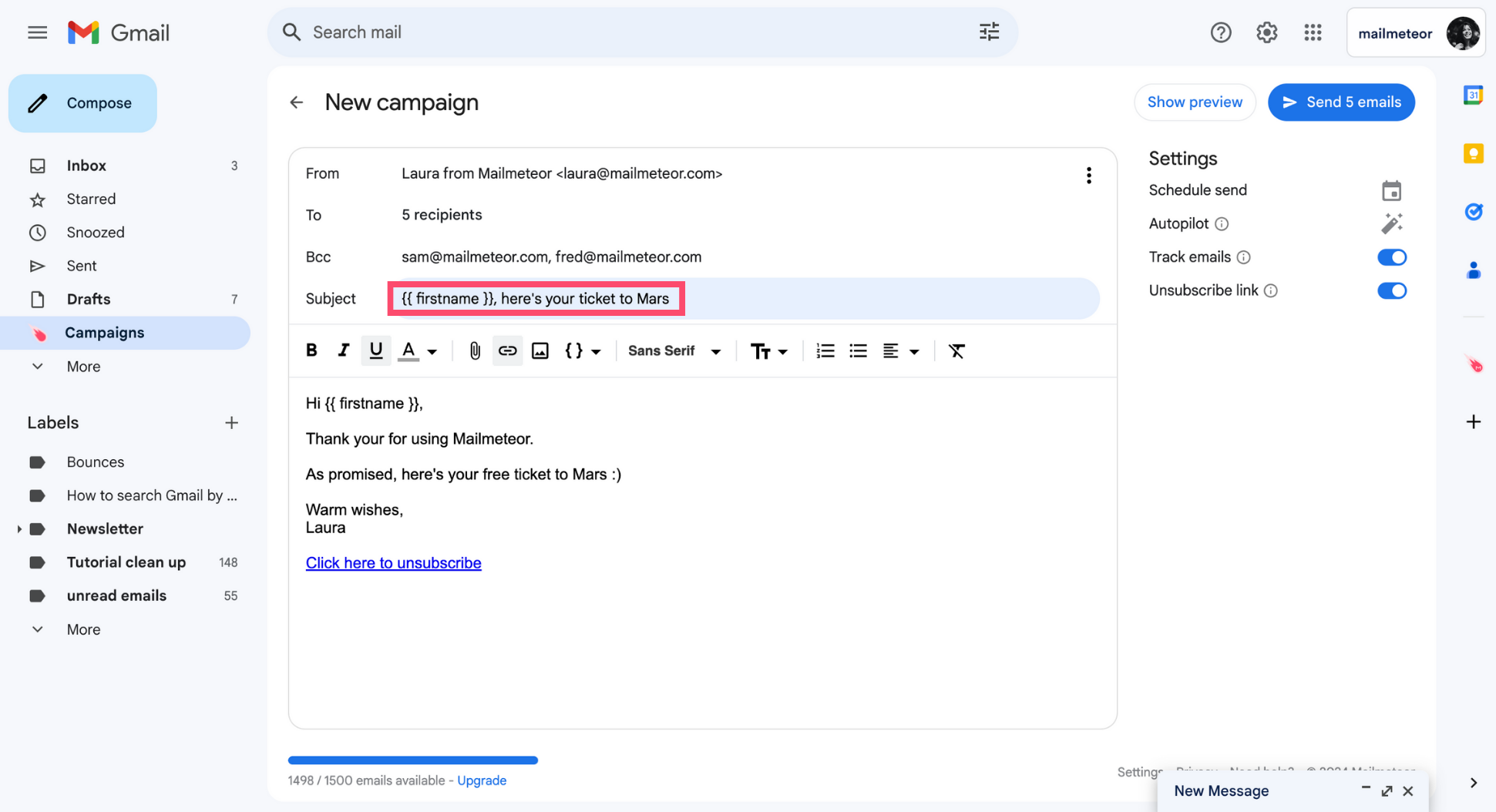The height and width of the screenshot is (812, 1496).
Task: Open the mailmeteor account switcher
Action: [1415, 33]
